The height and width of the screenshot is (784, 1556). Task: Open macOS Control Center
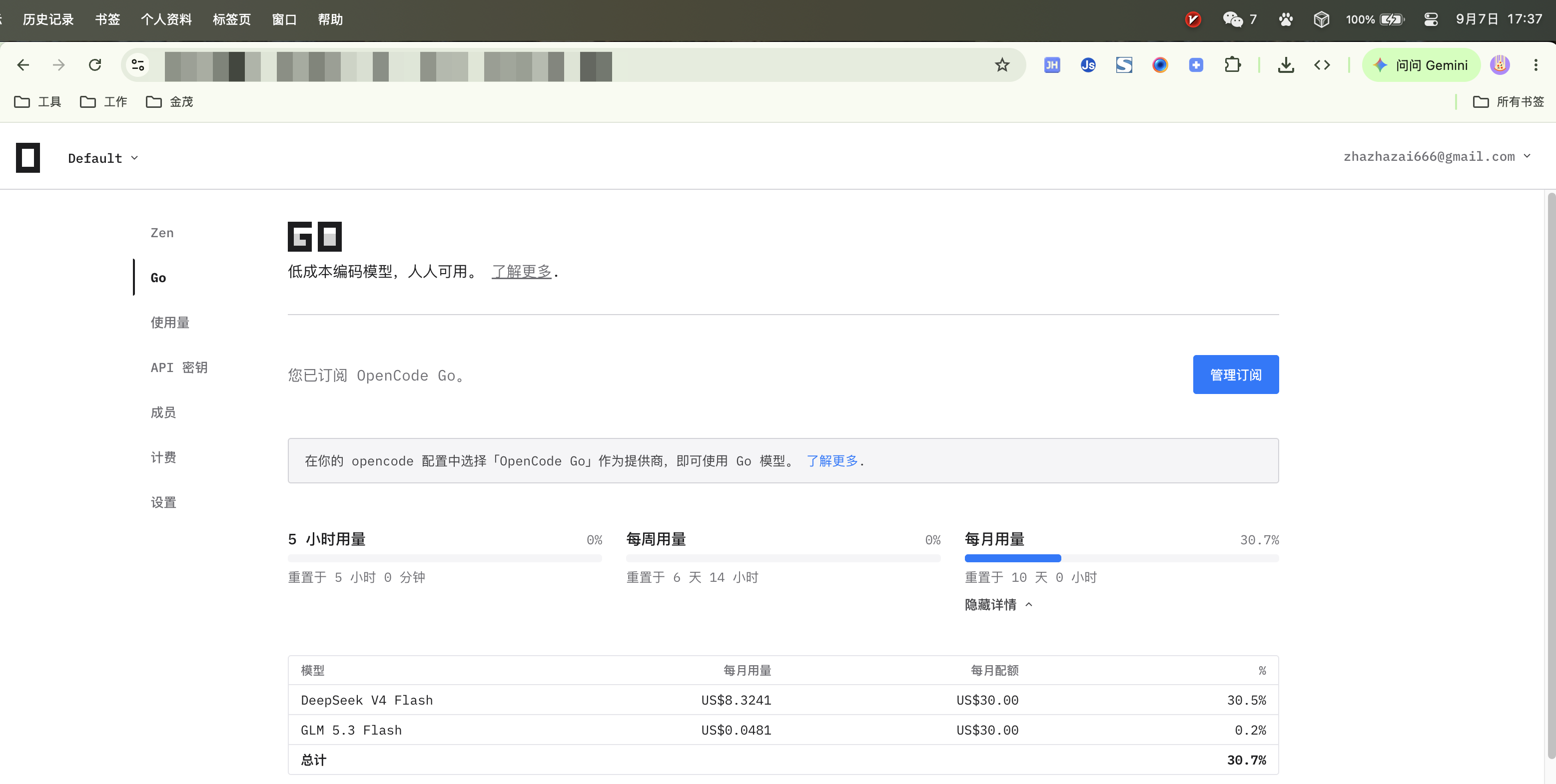(x=1431, y=19)
